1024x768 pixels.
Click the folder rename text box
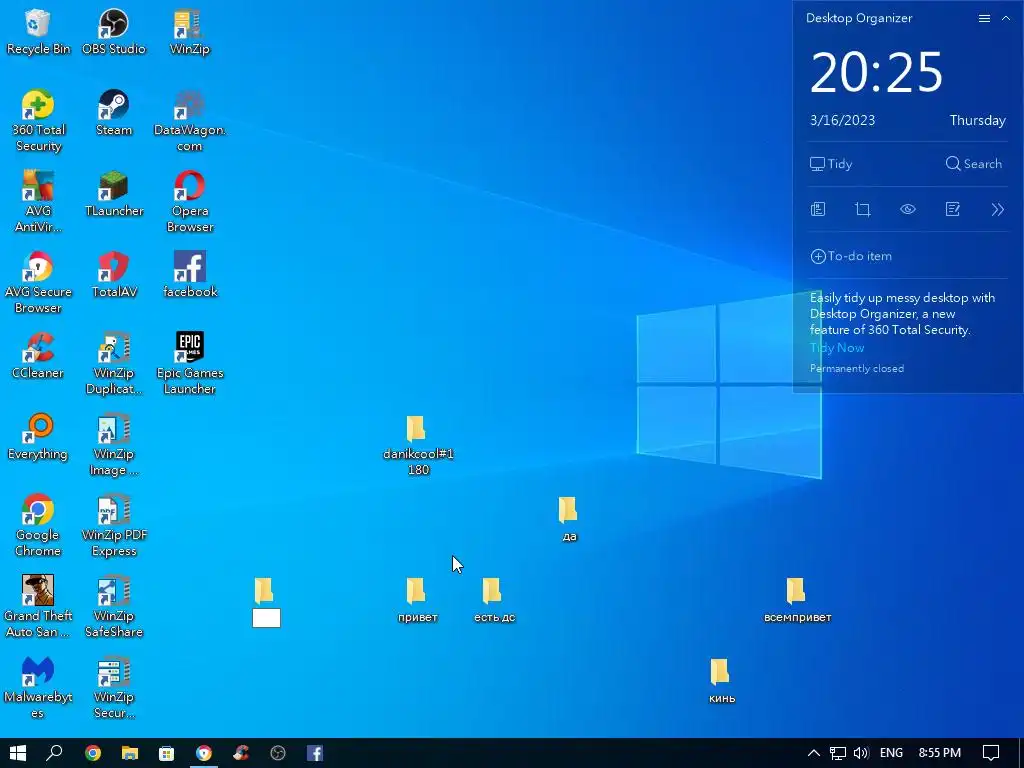pos(266,618)
